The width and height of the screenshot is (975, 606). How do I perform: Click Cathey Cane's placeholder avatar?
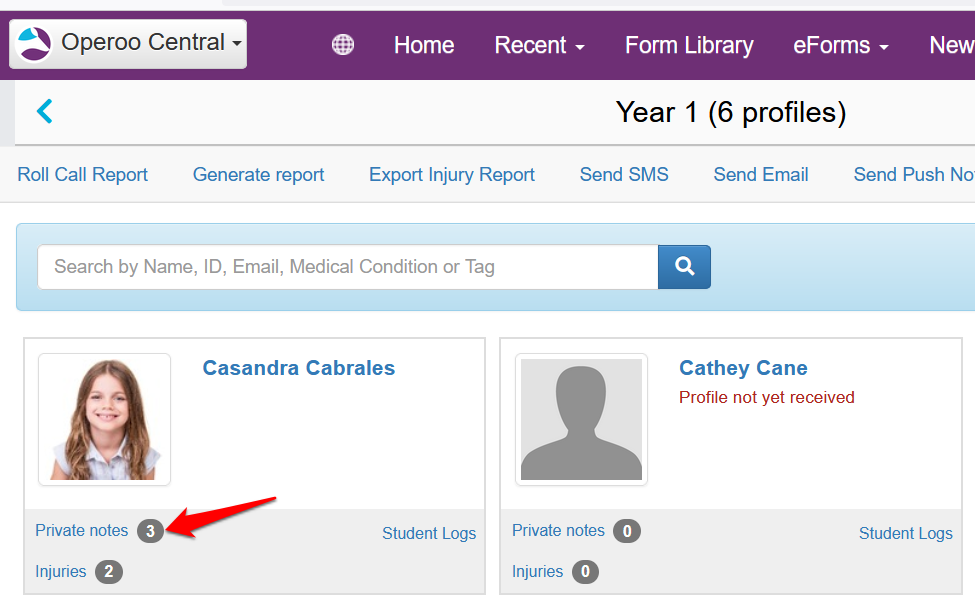click(x=581, y=419)
